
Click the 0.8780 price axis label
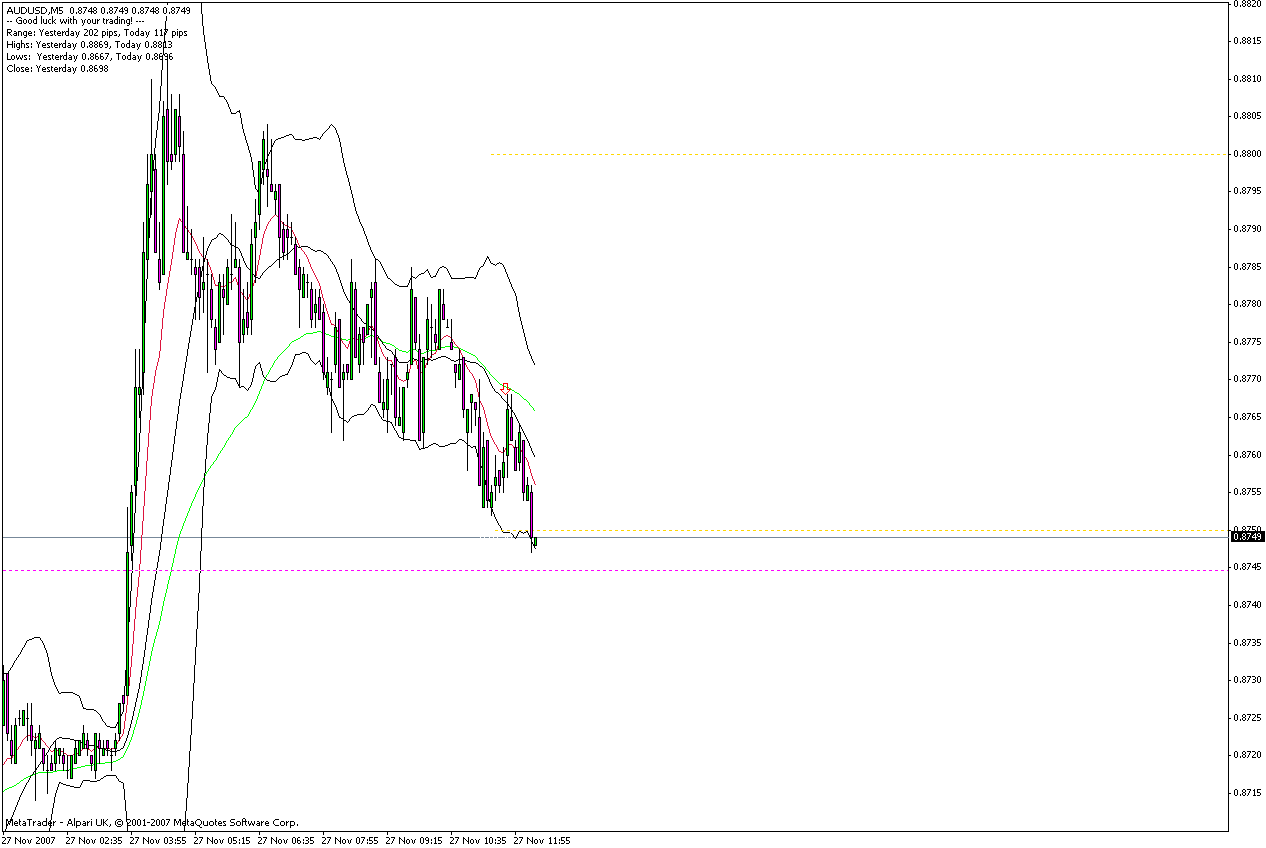click(x=1247, y=304)
